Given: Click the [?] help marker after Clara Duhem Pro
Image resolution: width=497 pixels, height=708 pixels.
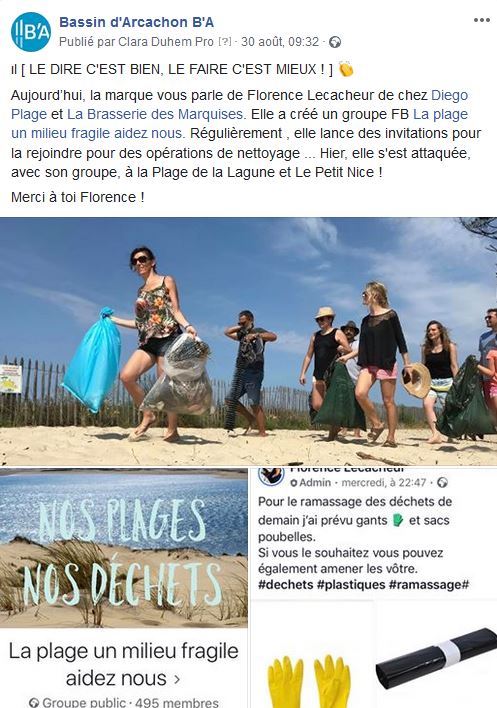Looking at the screenshot, I should (x=225, y=42).
